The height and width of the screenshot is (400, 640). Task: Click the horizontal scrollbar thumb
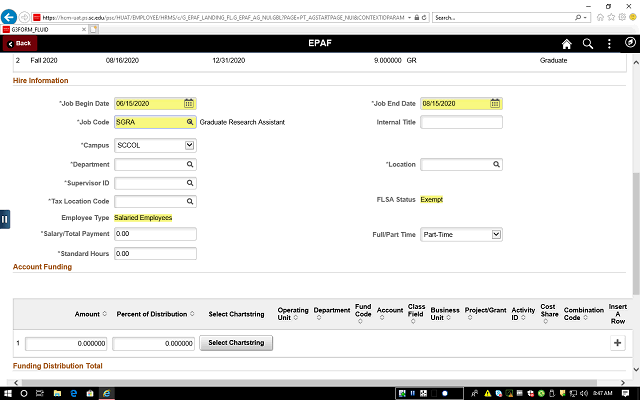(309, 383)
